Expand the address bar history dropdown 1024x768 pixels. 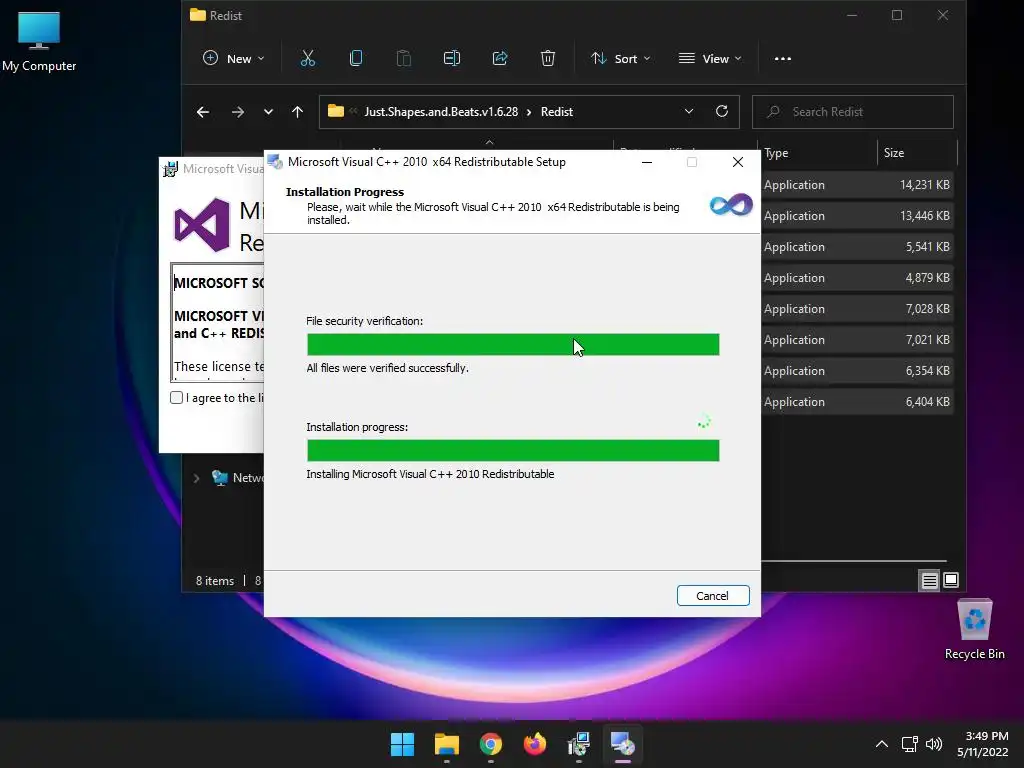(689, 112)
